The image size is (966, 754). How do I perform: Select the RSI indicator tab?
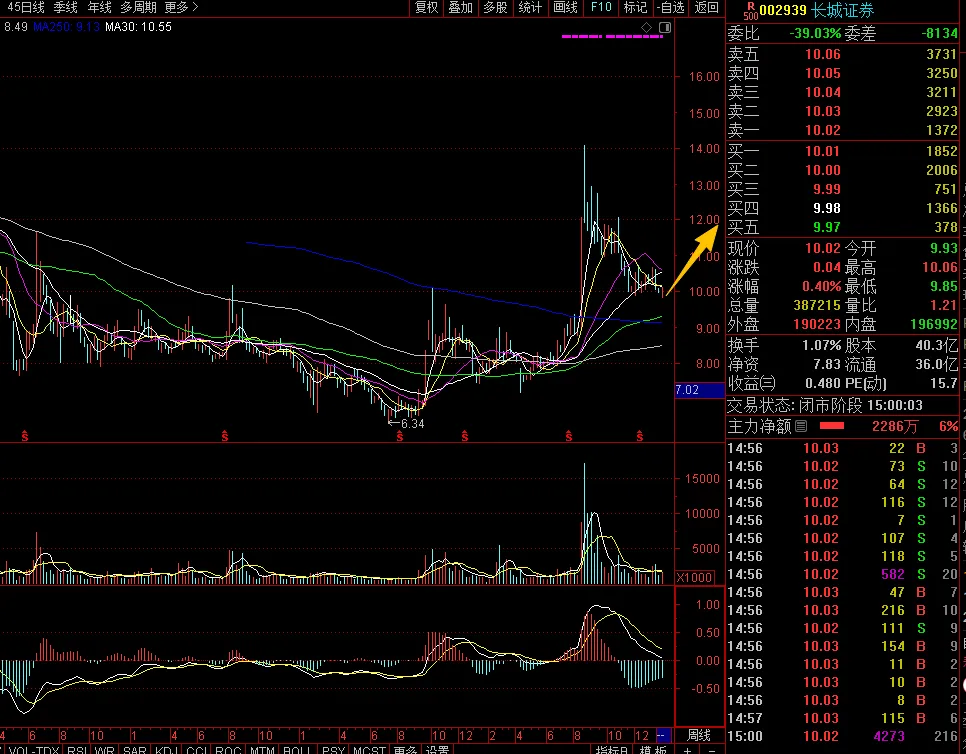click(76, 750)
